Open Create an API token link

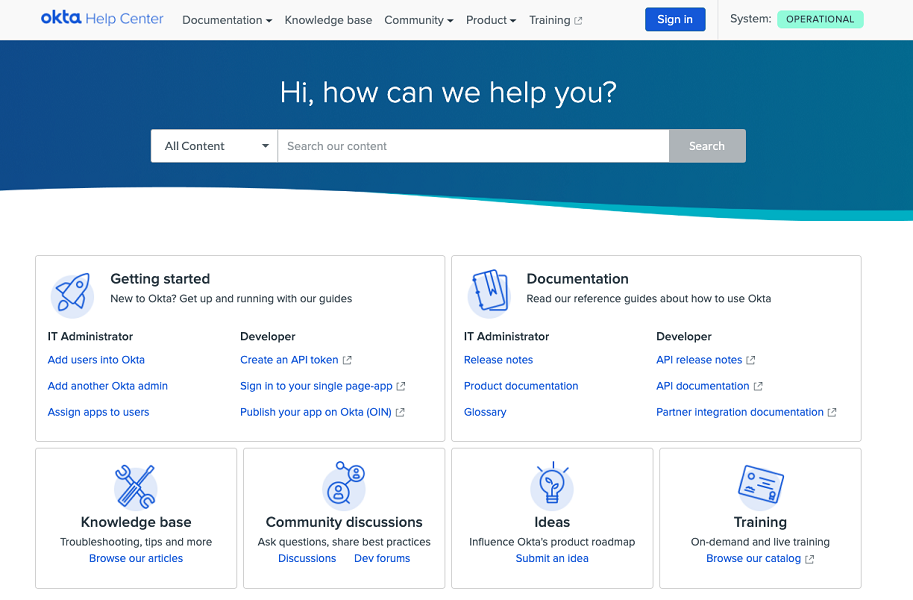coord(289,360)
